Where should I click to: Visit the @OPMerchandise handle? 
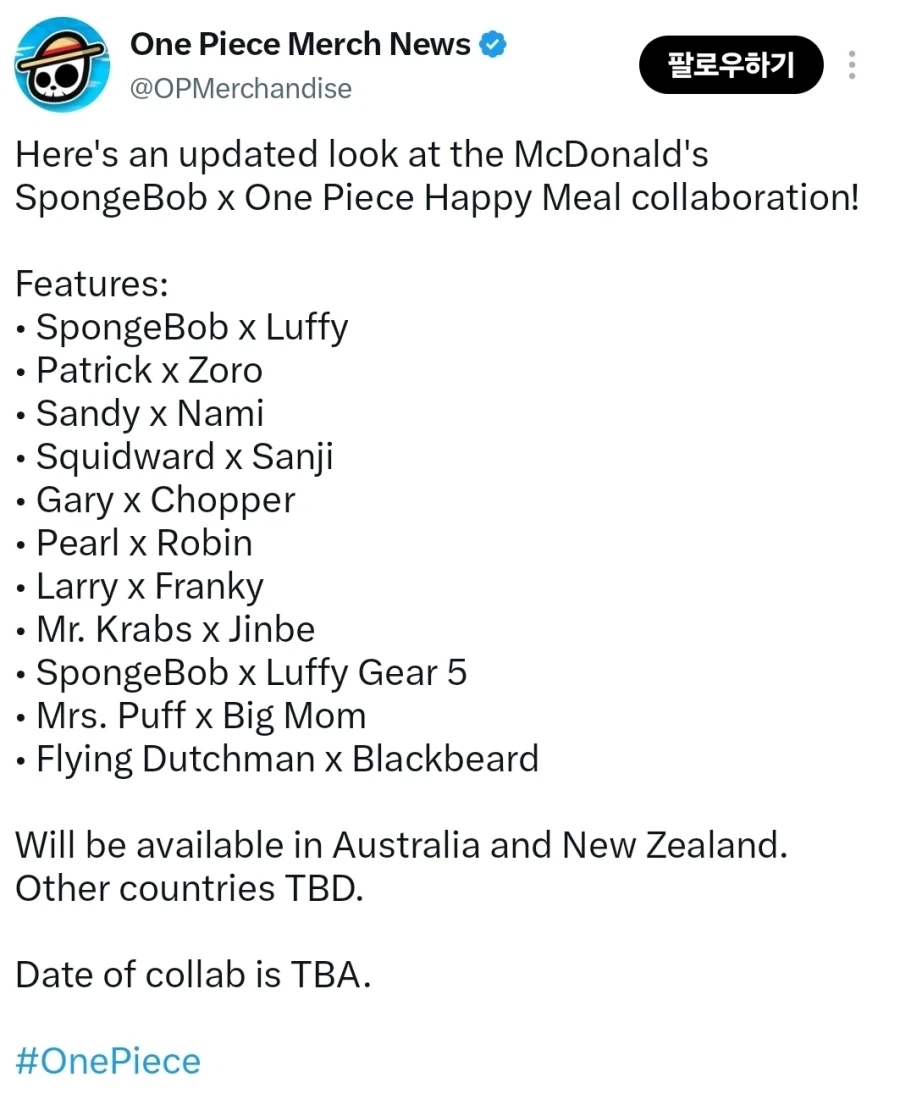point(241,89)
